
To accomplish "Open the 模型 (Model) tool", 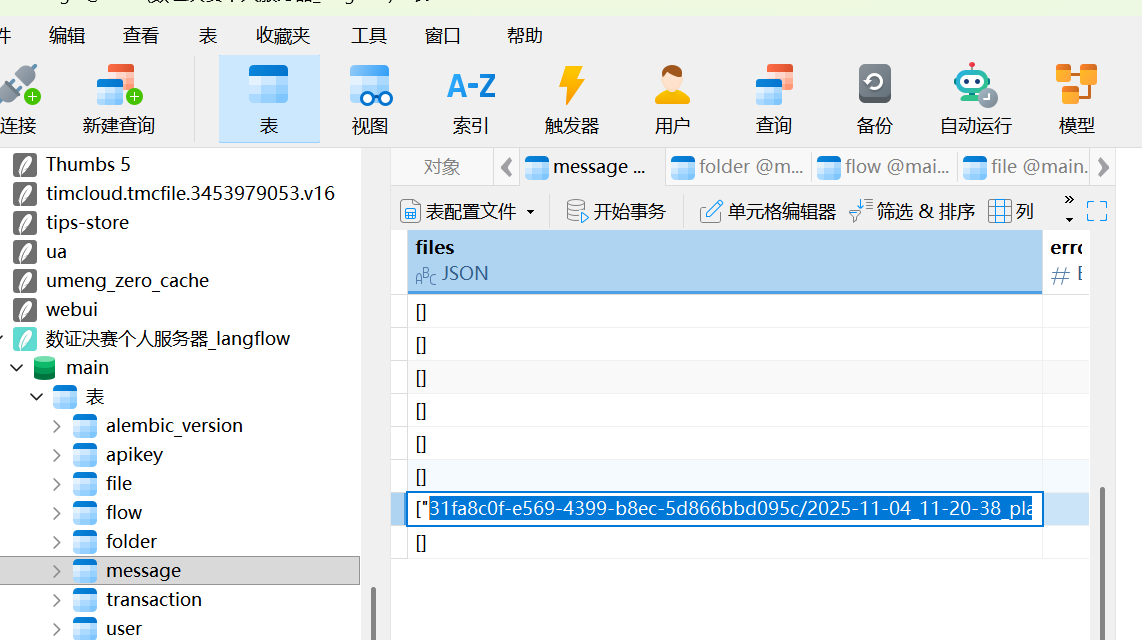I will point(1076,99).
